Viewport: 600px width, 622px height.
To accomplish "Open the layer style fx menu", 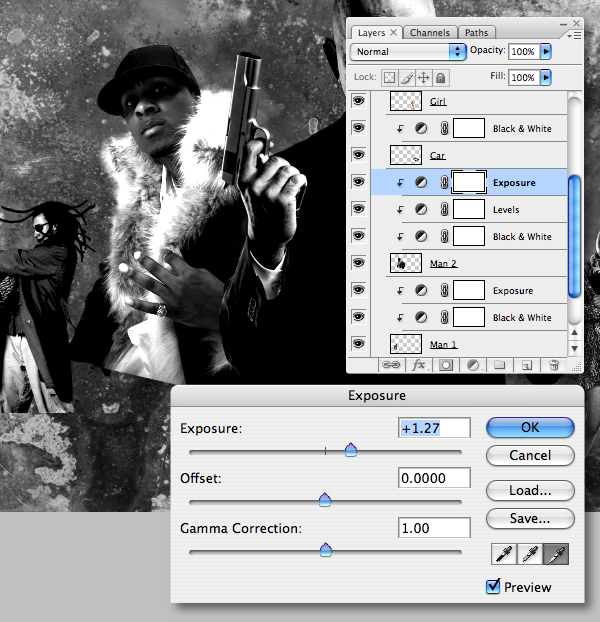I will [420, 365].
